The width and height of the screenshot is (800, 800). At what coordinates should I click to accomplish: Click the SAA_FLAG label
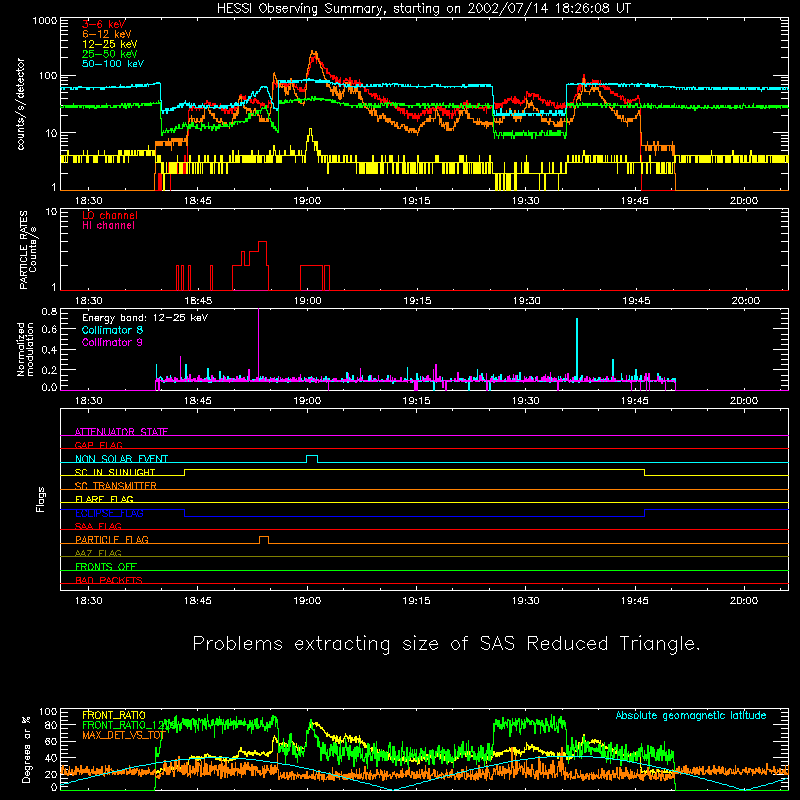pos(98,526)
